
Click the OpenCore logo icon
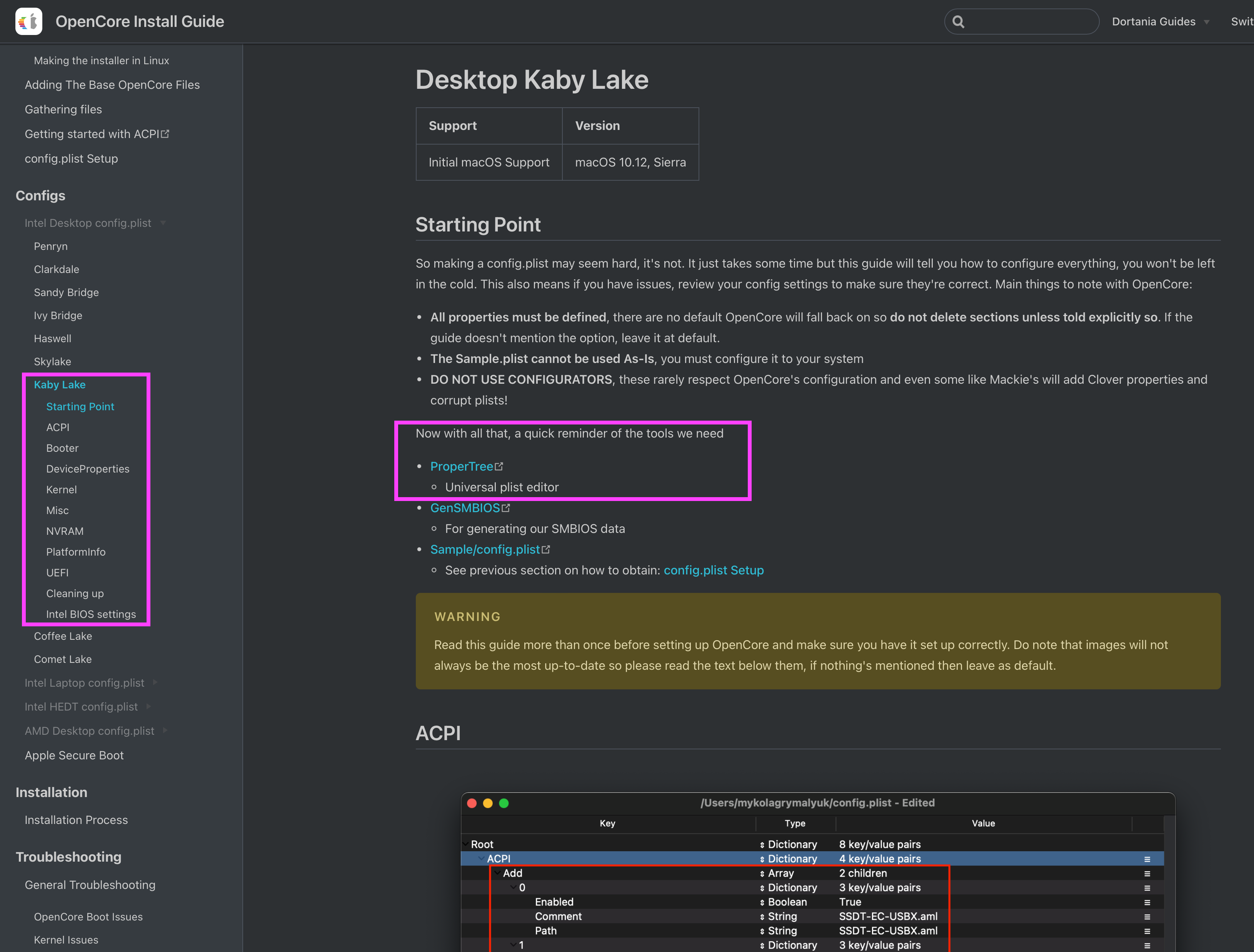tap(29, 22)
